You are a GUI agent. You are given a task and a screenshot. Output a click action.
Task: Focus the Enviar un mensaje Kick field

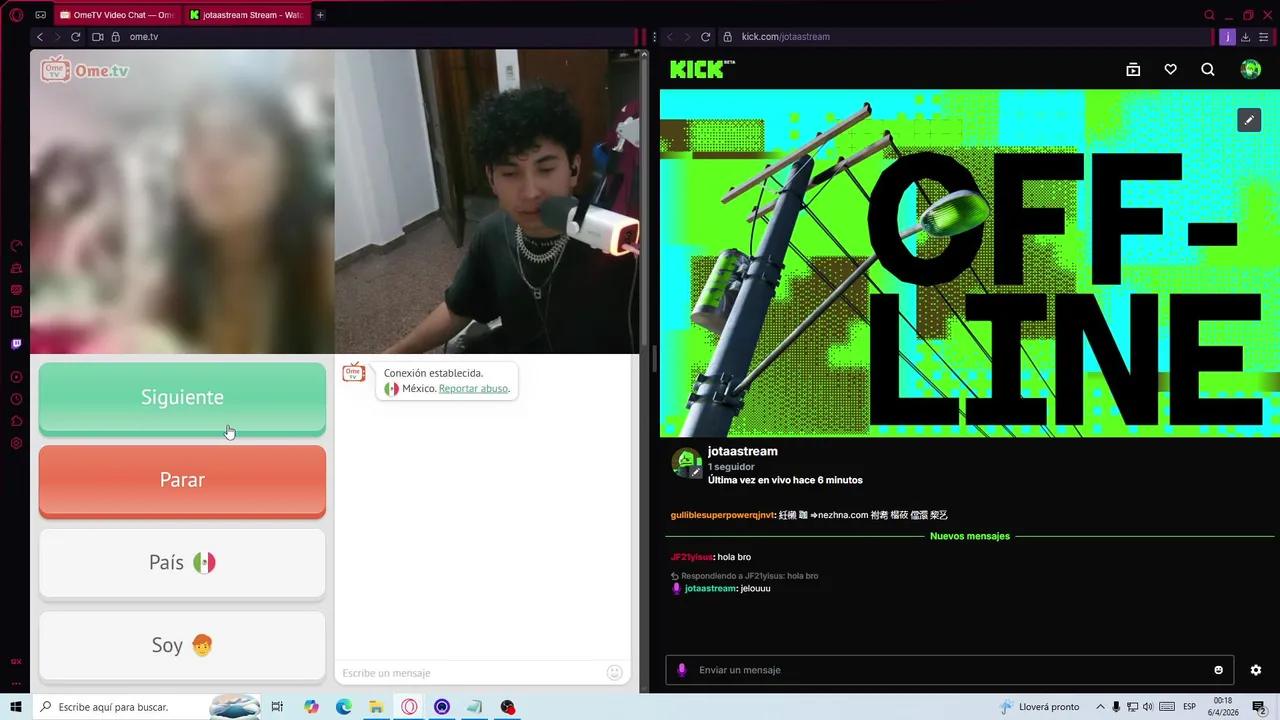click(948, 670)
